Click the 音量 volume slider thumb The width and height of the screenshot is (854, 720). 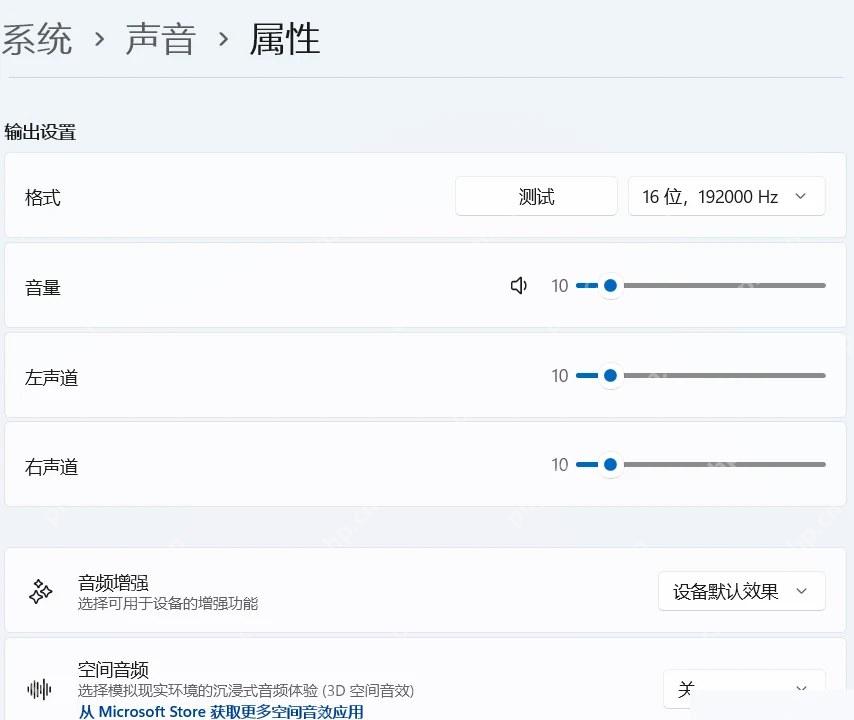[611, 285]
